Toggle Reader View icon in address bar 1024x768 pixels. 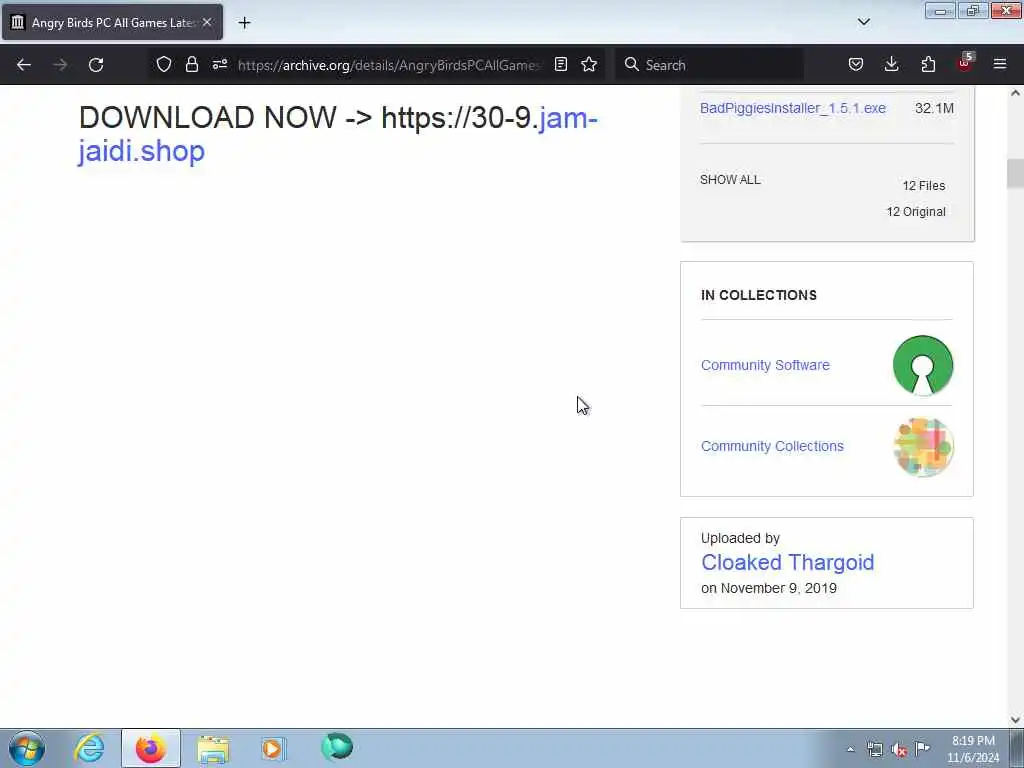click(560, 64)
